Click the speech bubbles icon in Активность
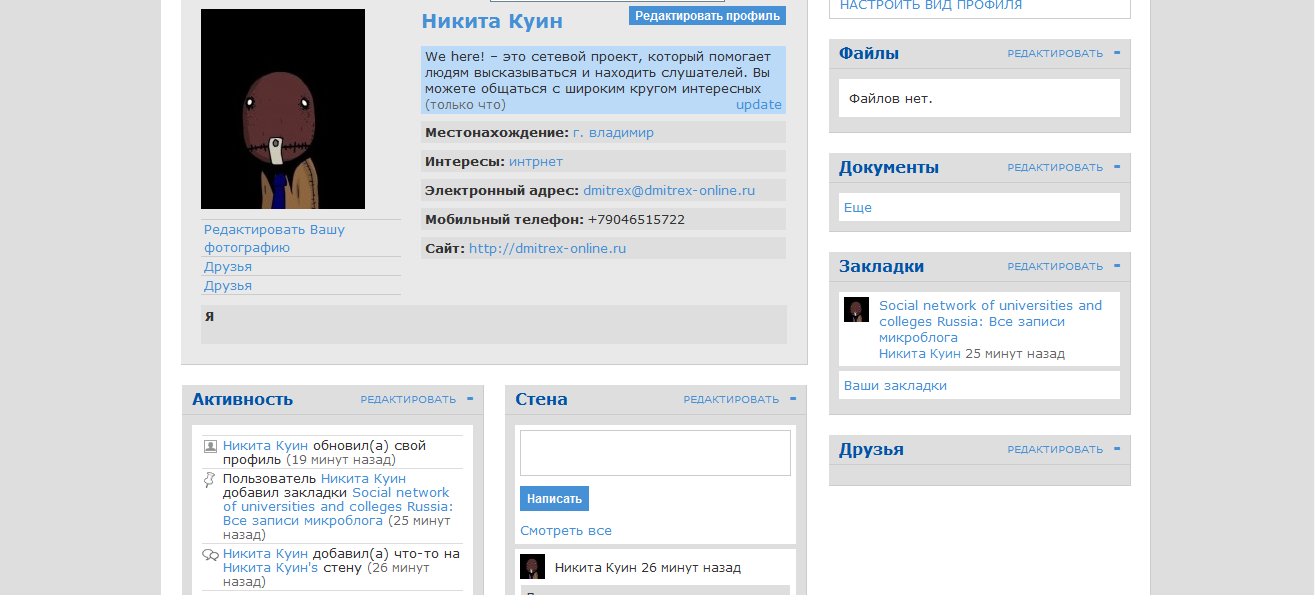Viewport: 1315px width, 595px height. (x=210, y=555)
